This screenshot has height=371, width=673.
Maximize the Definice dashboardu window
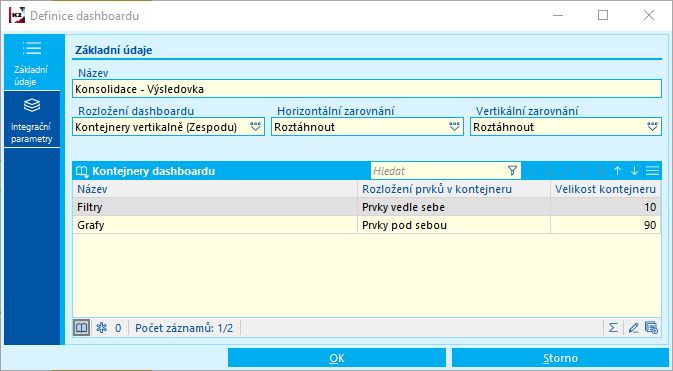click(603, 15)
